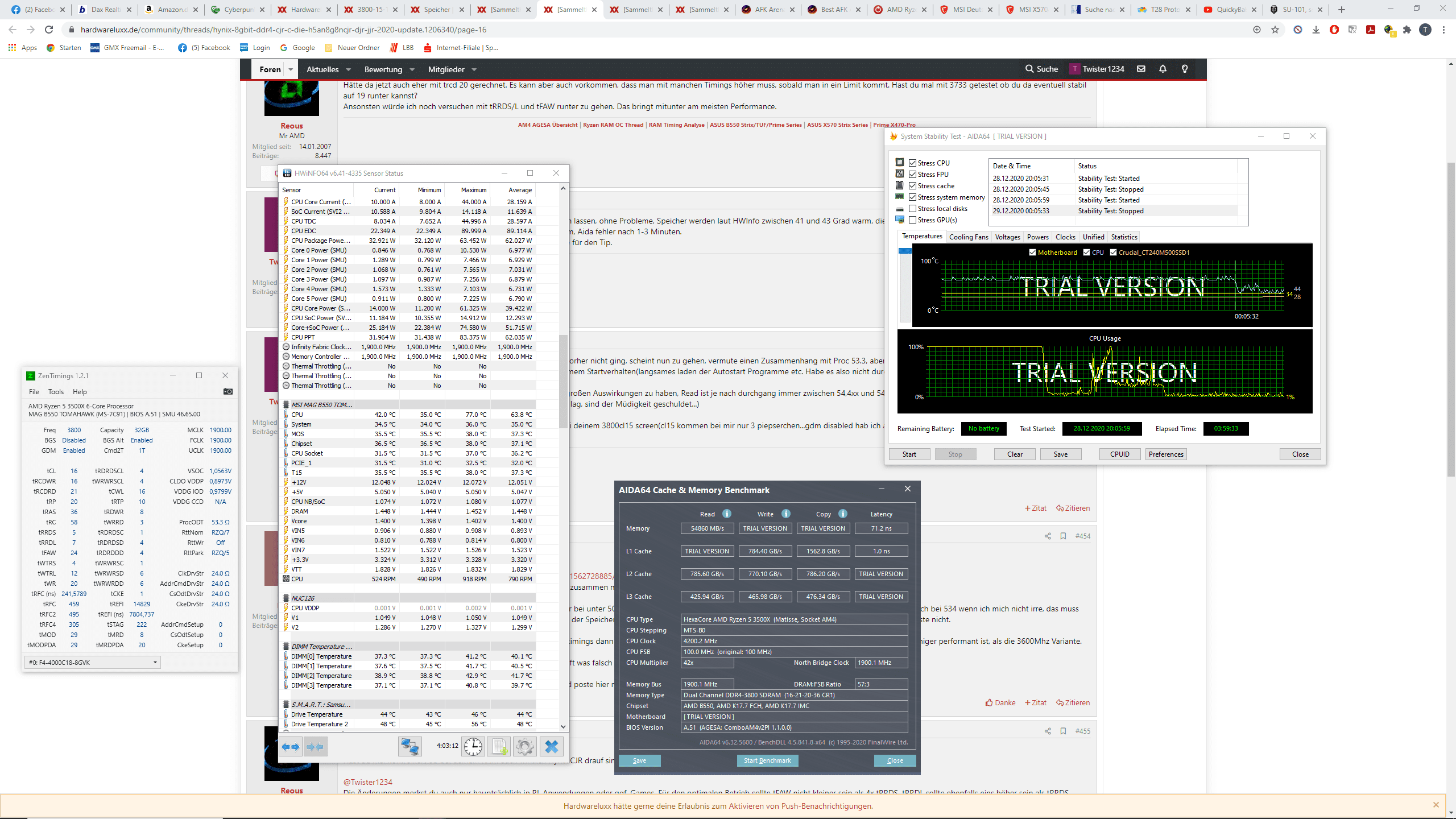Open Twister1234 user account menu

(x=1097, y=69)
